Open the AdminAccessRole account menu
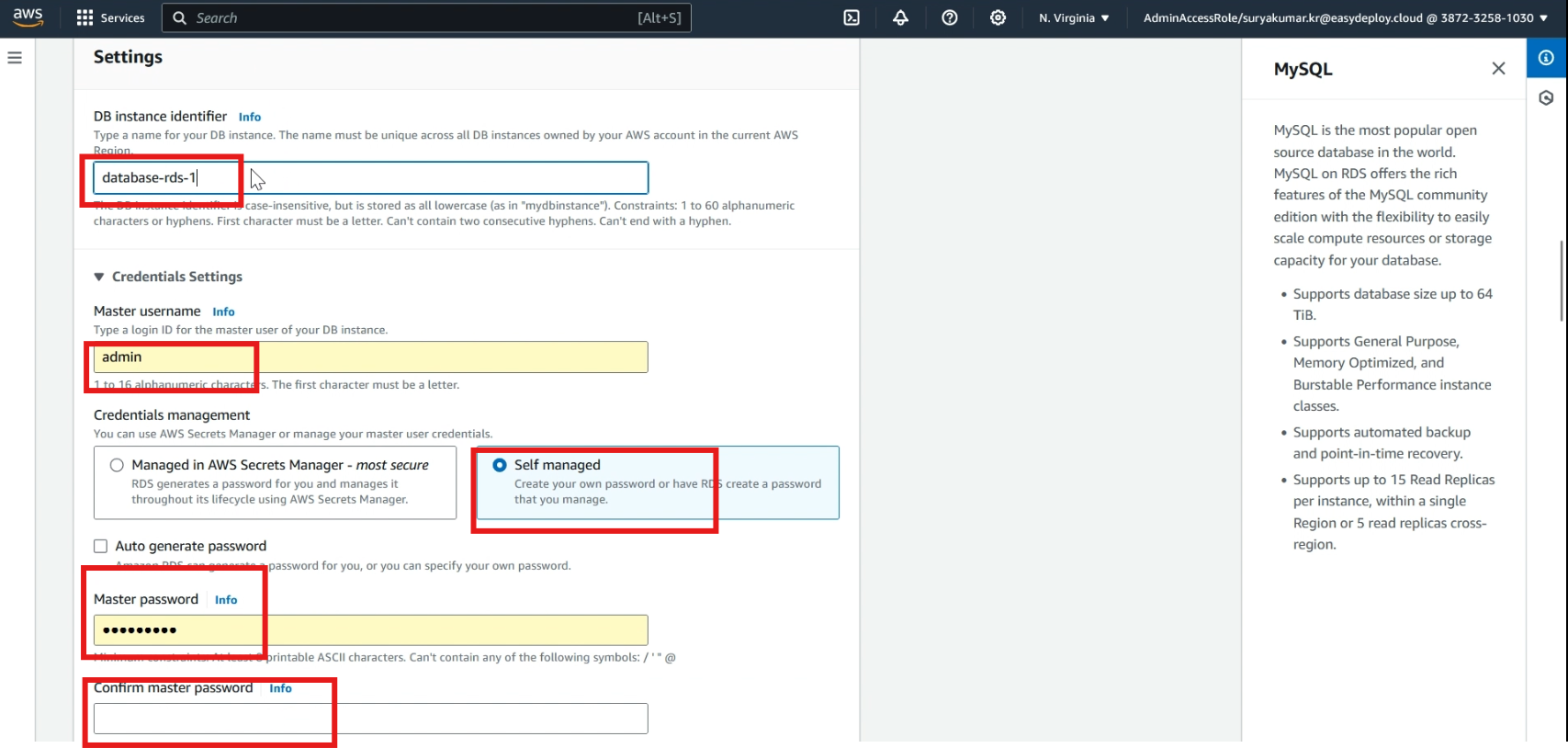The height and width of the screenshot is (748, 1568). (x=1345, y=17)
